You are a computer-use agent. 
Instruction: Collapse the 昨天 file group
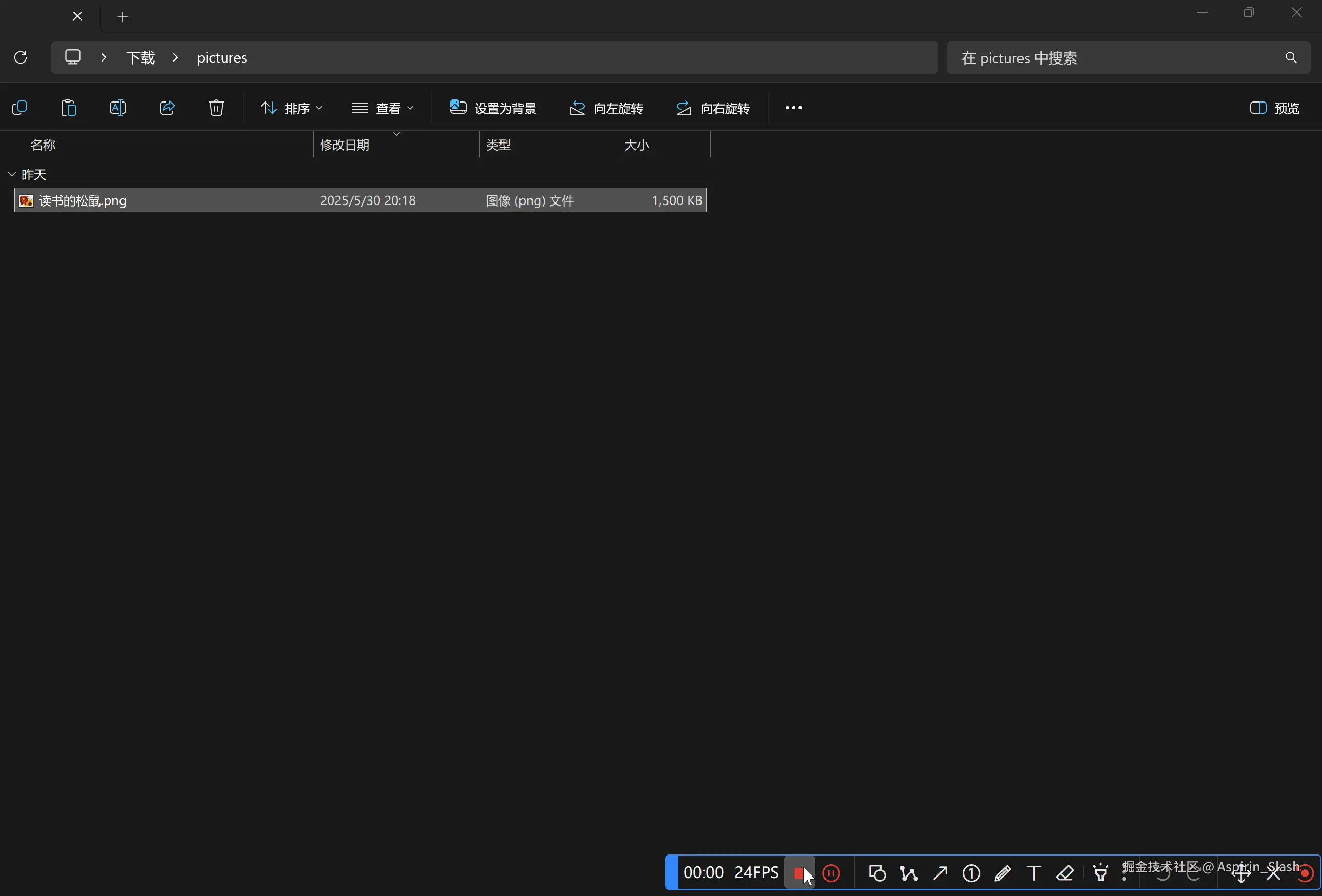pyautogui.click(x=11, y=174)
